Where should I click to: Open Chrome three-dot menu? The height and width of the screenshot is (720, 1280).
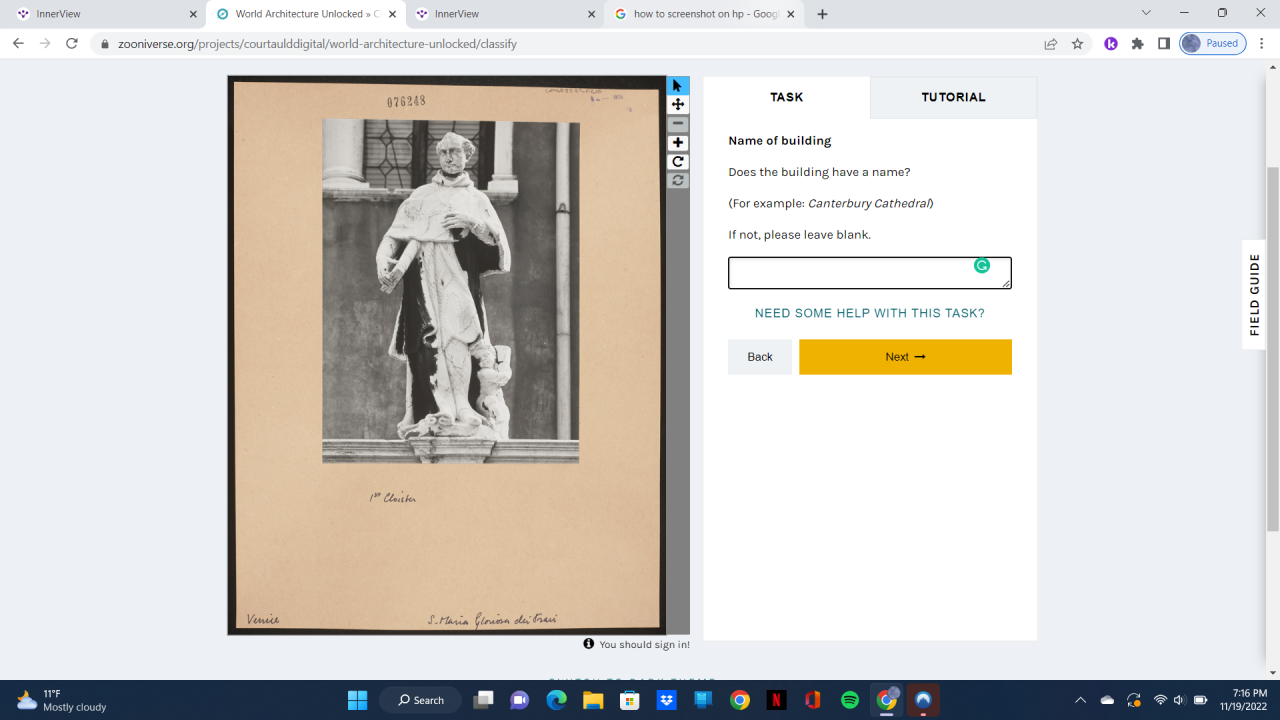tap(1262, 44)
